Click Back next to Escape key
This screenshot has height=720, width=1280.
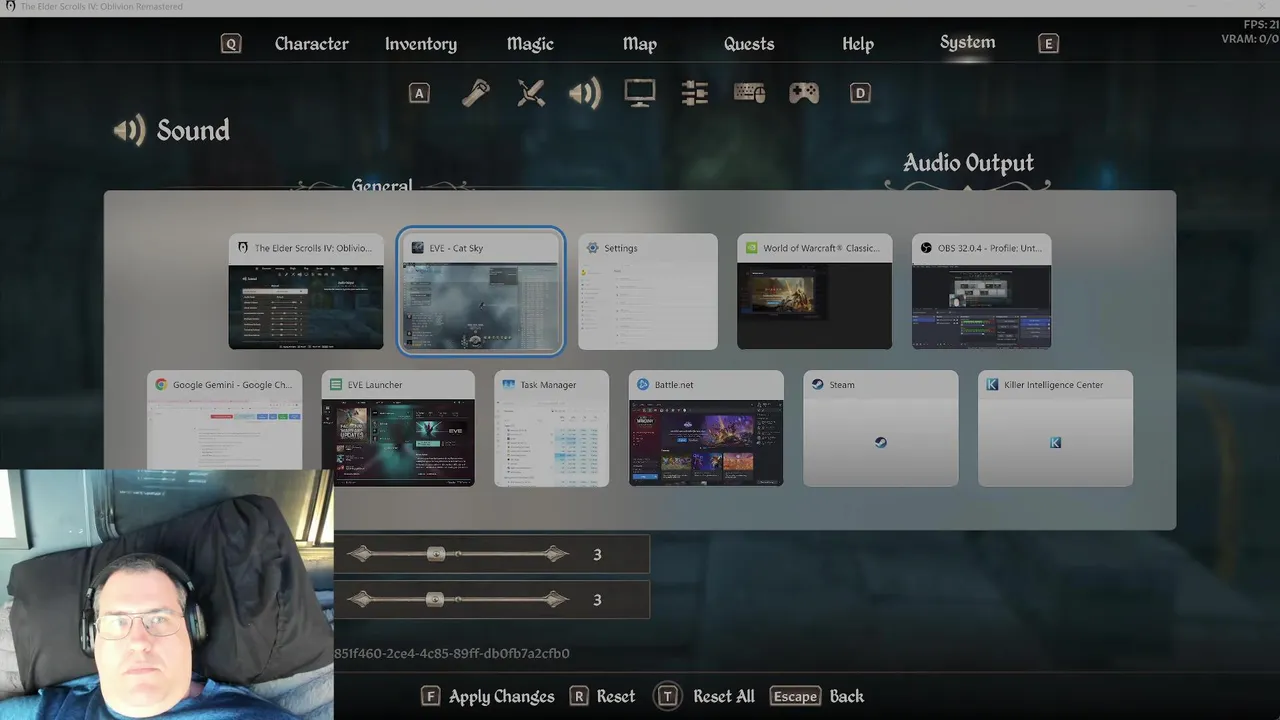coord(847,697)
